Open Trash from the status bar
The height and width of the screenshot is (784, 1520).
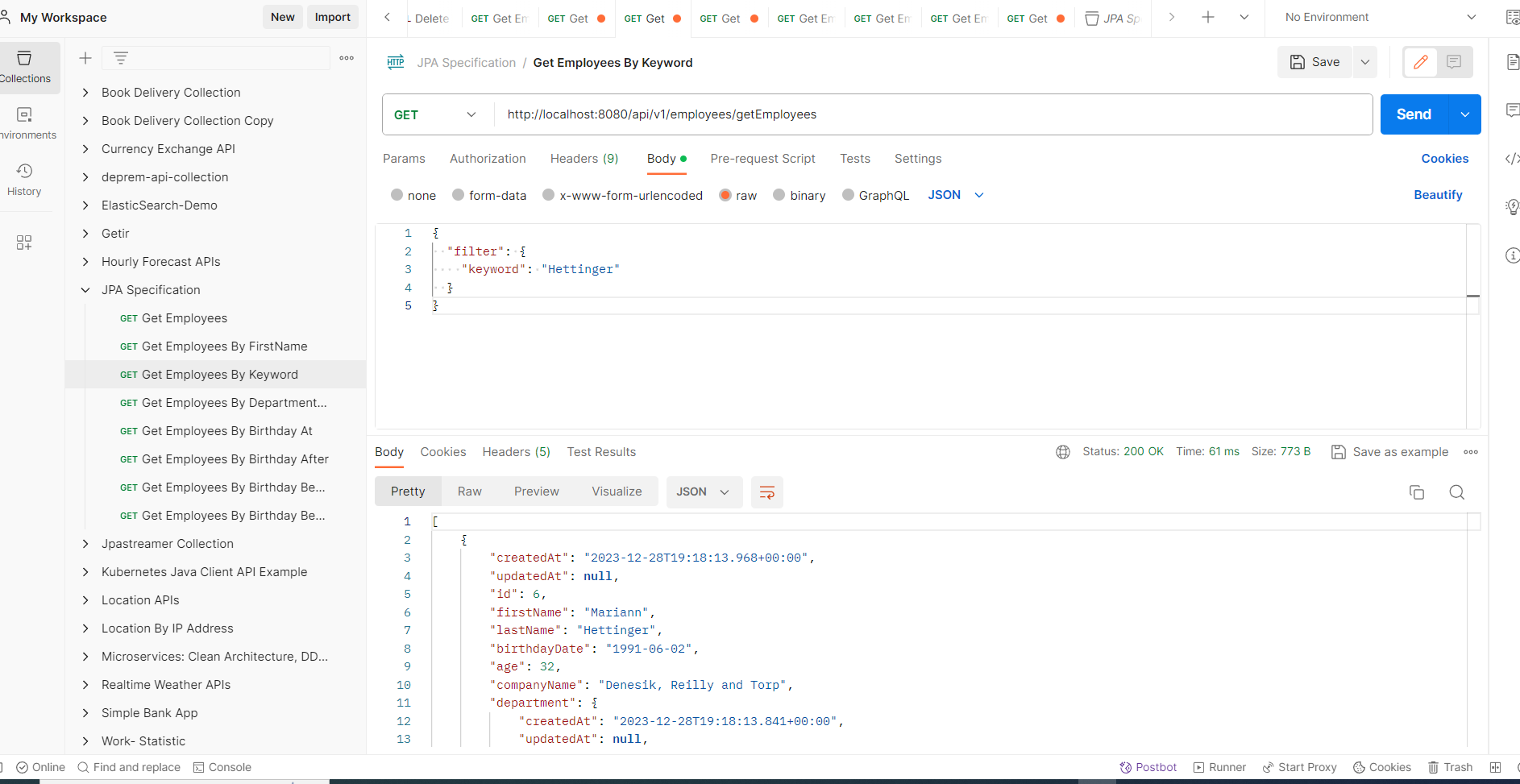1451,767
